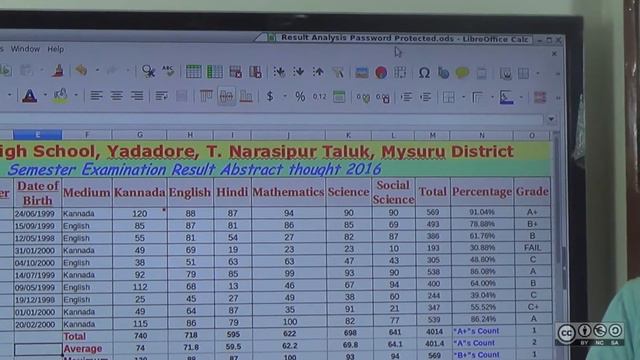Click the yellow Insert Comment icon

pos(462,73)
